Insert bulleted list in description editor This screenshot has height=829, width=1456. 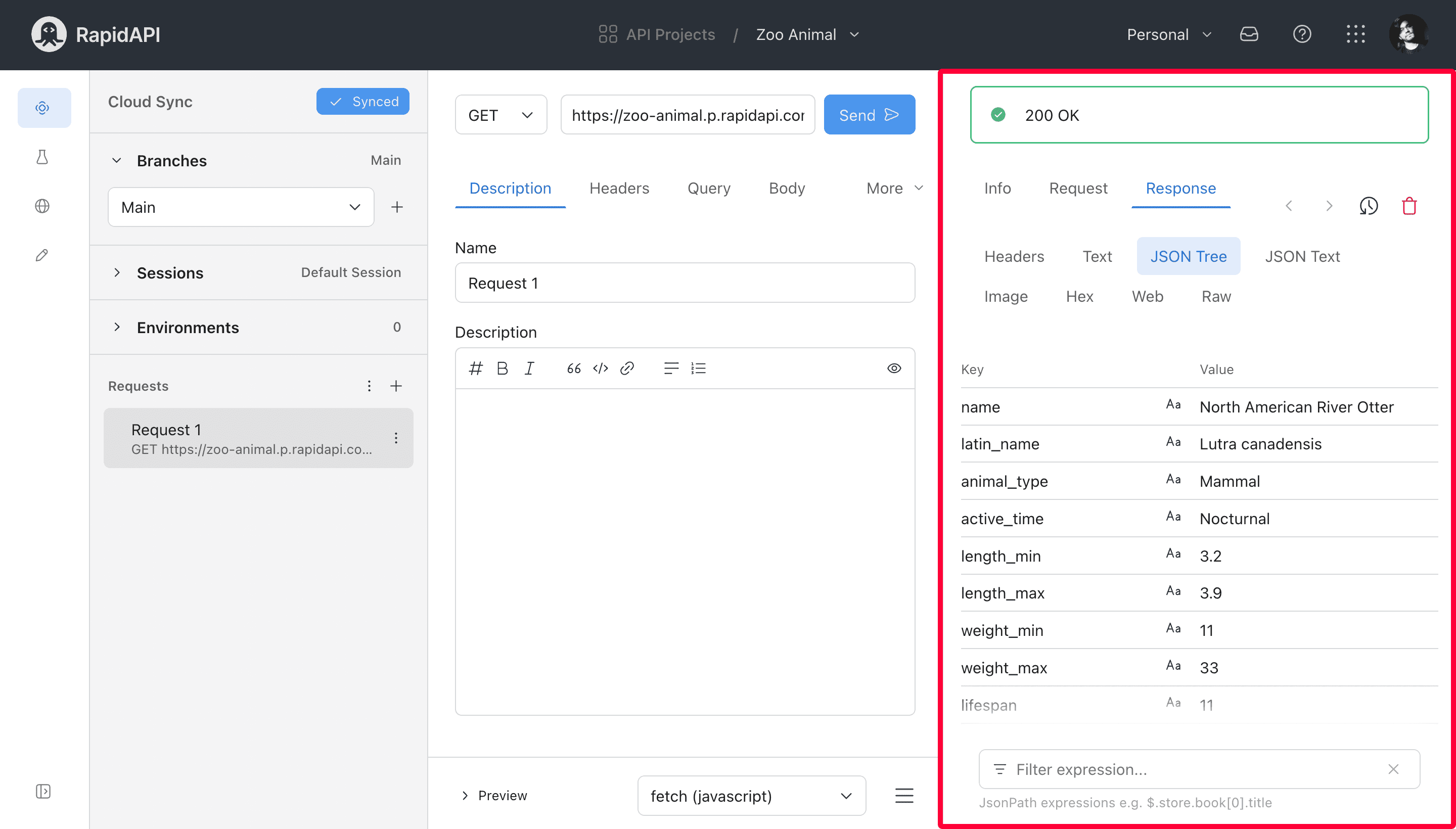pos(671,369)
